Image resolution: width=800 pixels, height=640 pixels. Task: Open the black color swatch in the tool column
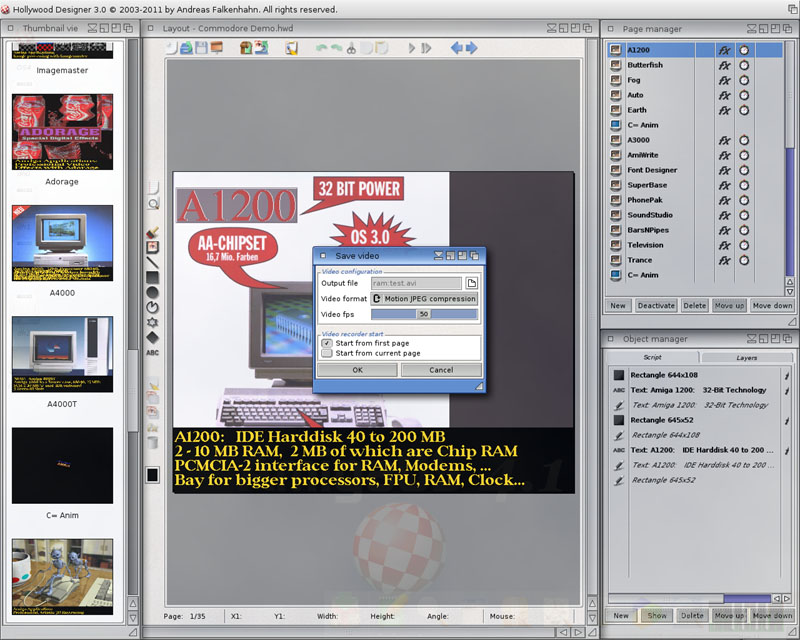(x=152, y=475)
